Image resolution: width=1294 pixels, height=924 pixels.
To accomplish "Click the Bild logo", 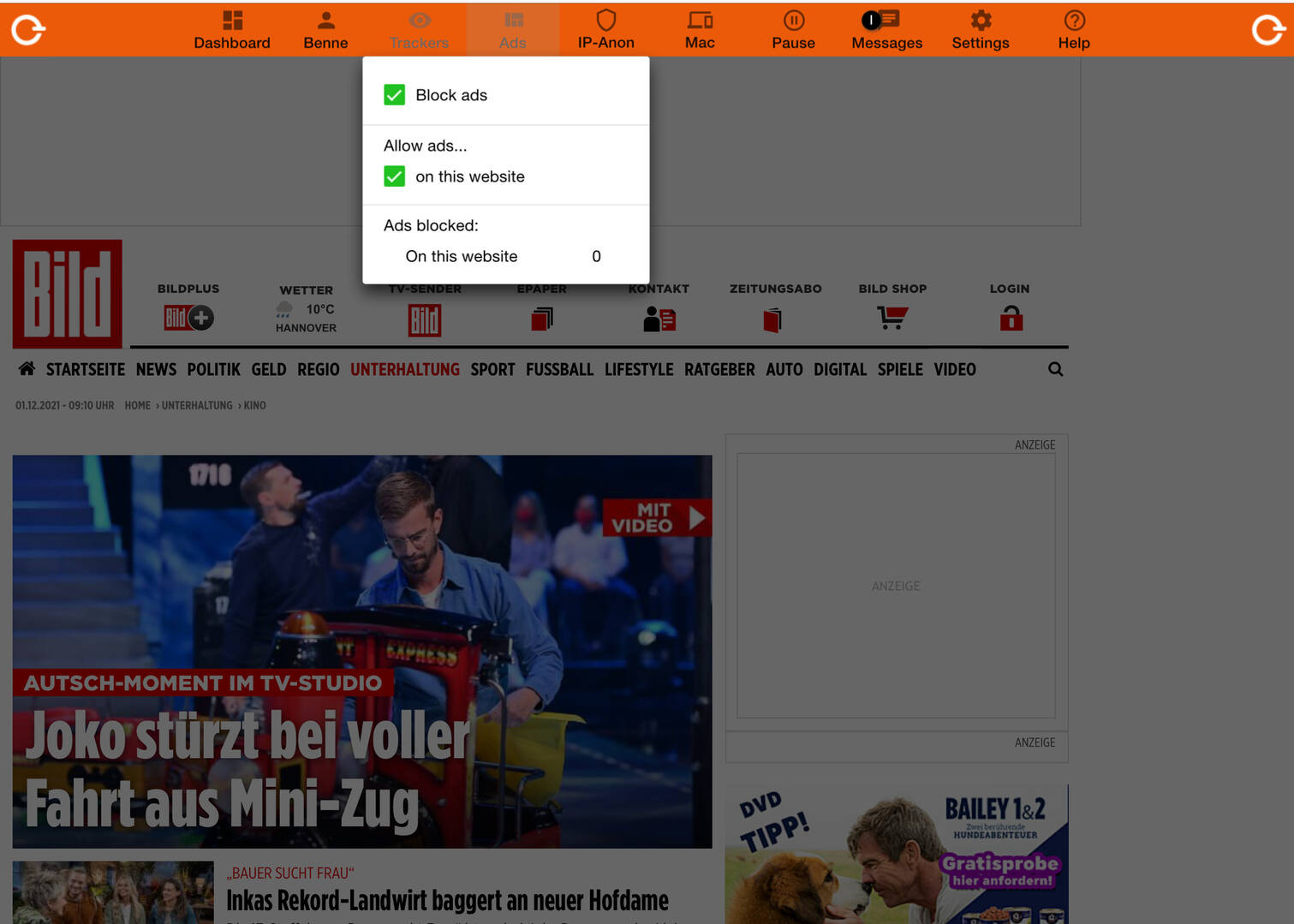I will [x=67, y=294].
